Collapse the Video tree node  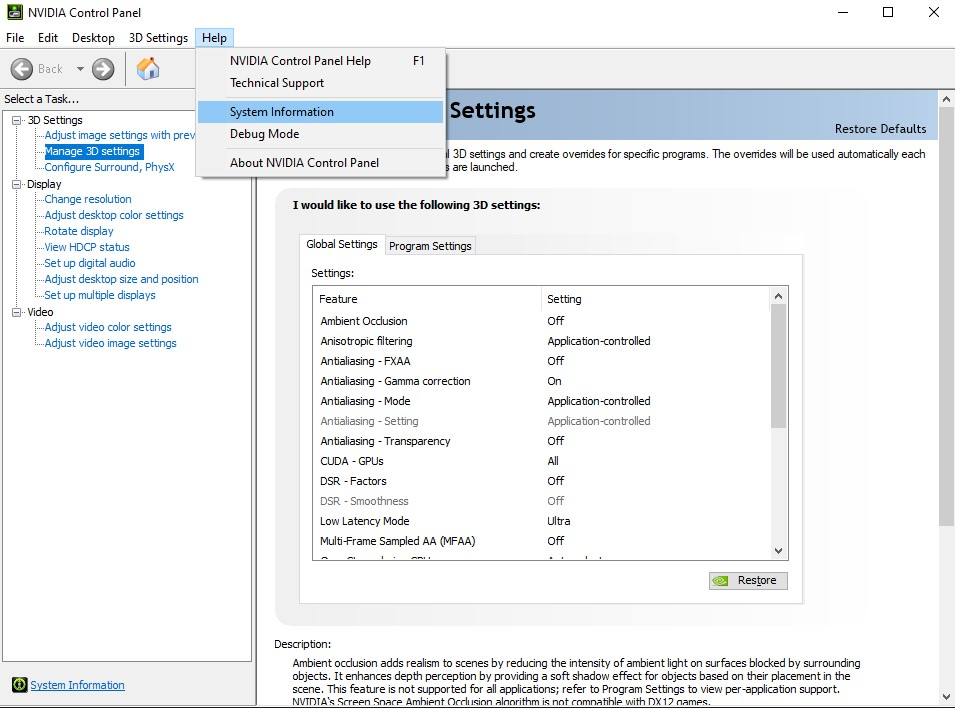coord(17,312)
